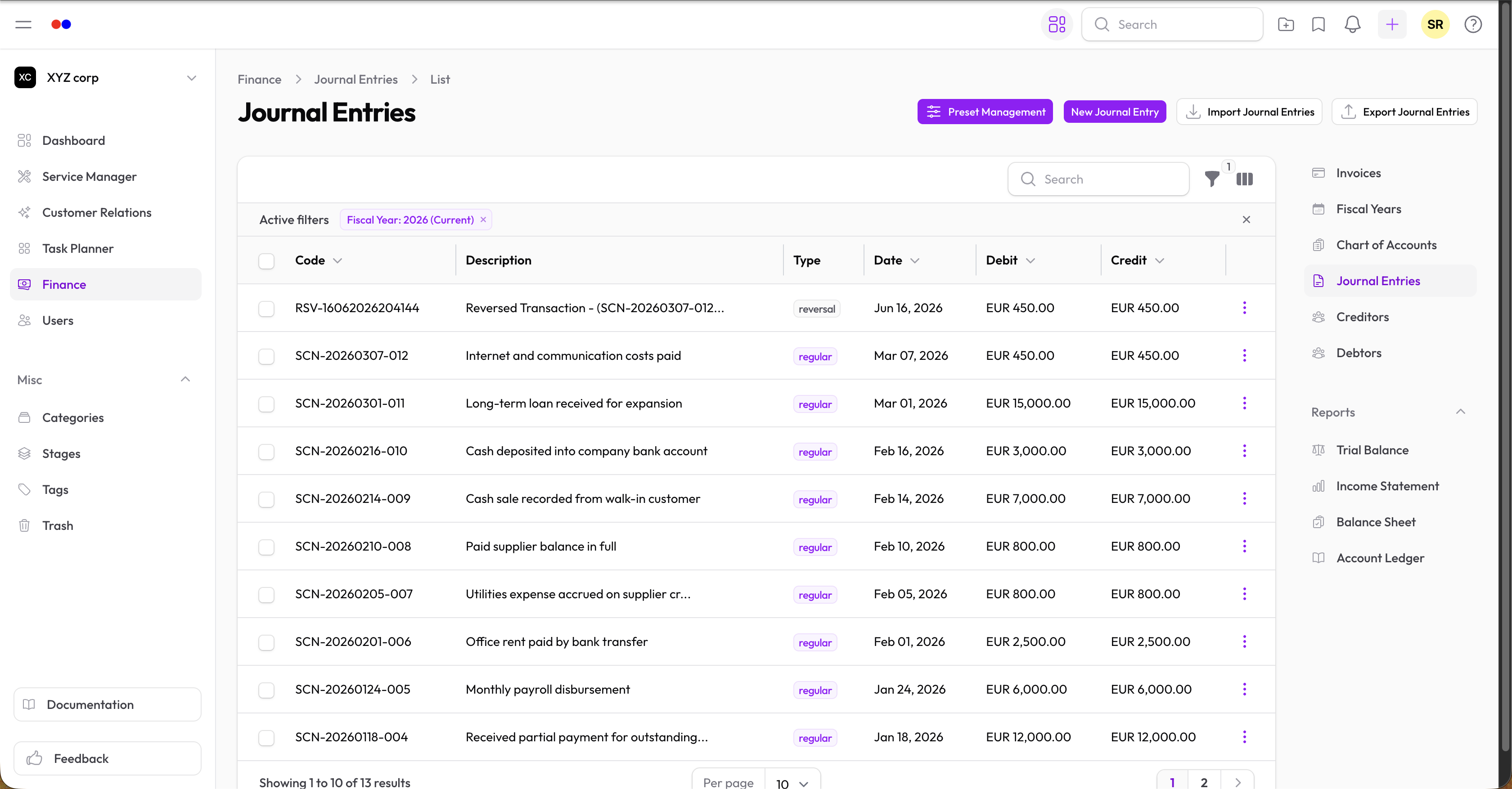Remove the Fiscal Year 2026 filter chip
Screen dimensions: 1512x789
[483, 220]
